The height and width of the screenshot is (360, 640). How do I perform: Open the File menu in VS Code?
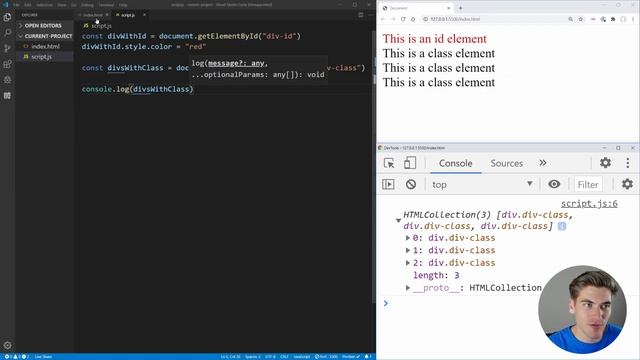16,5
